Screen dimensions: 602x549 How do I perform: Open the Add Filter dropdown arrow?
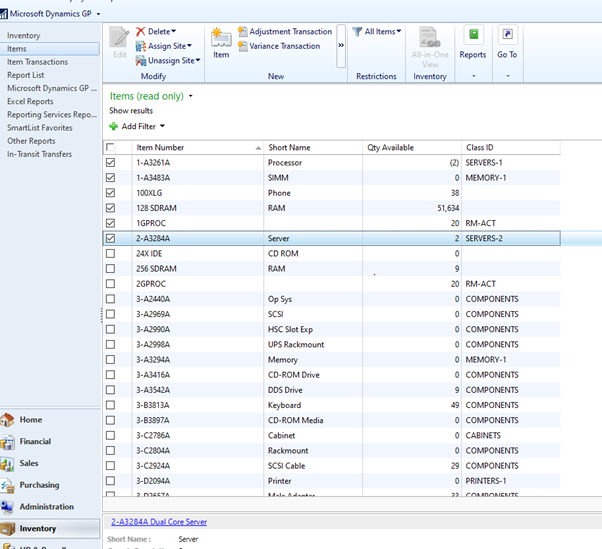point(162,126)
